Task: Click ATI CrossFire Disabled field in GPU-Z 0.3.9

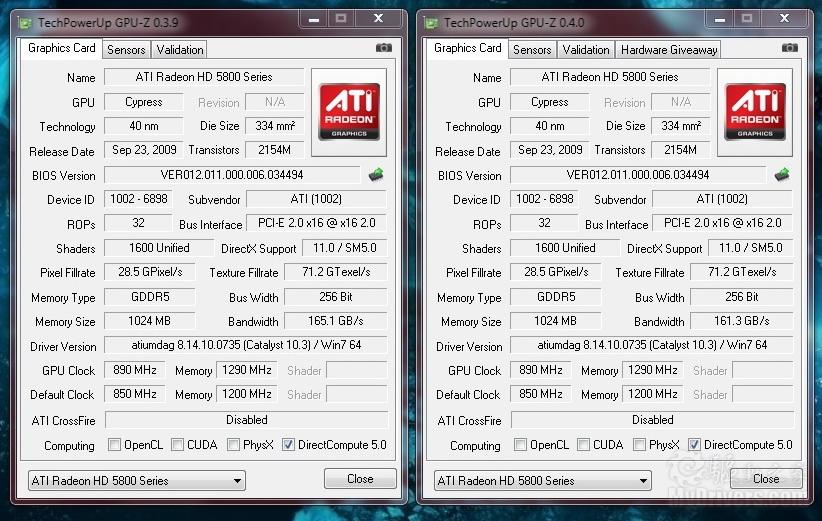Action: pos(246,420)
